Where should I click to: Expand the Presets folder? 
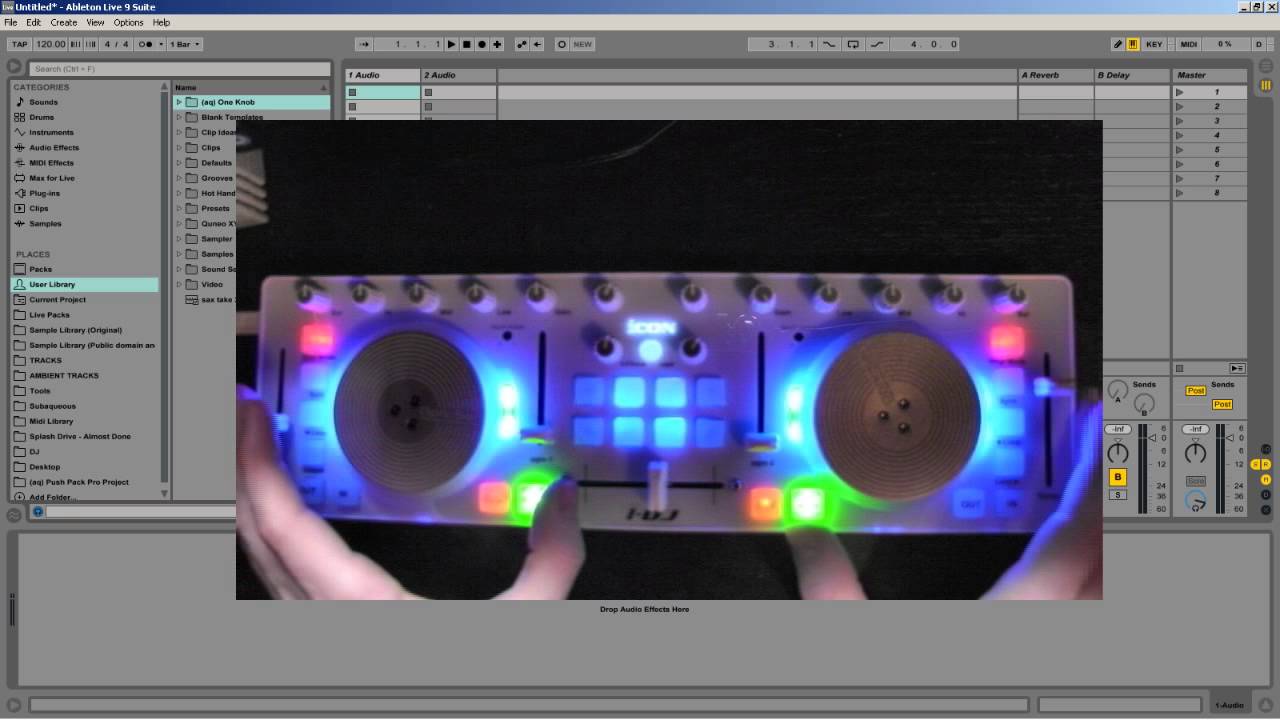point(179,209)
